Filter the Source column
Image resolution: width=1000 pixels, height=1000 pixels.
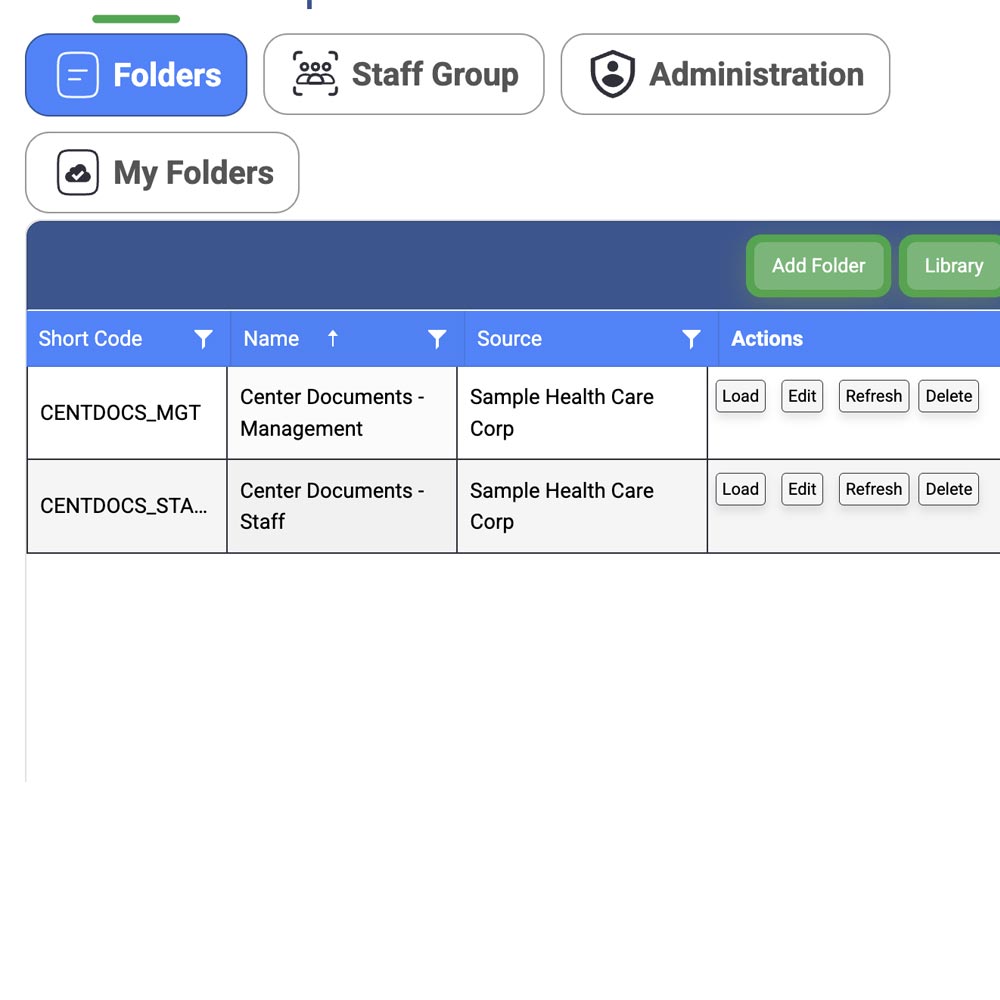pyautogui.click(x=691, y=339)
